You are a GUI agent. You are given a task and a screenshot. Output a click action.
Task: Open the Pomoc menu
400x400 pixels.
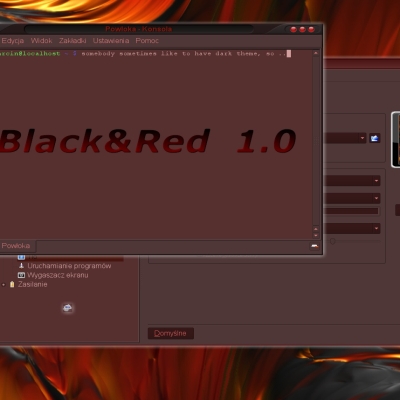(x=147, y=41)
